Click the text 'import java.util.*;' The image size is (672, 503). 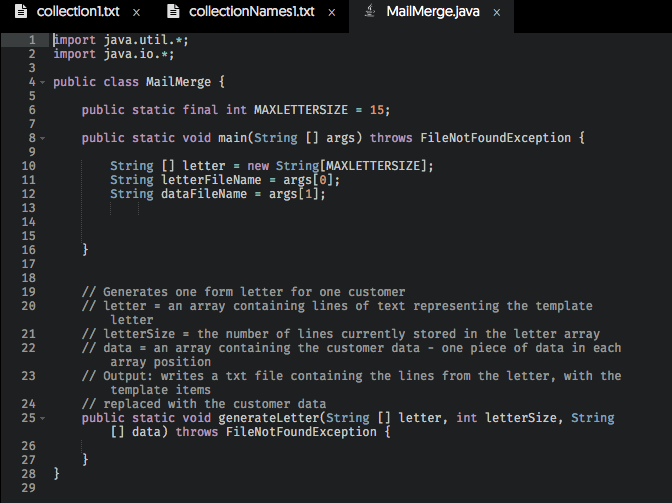click(x=120, y=40)
